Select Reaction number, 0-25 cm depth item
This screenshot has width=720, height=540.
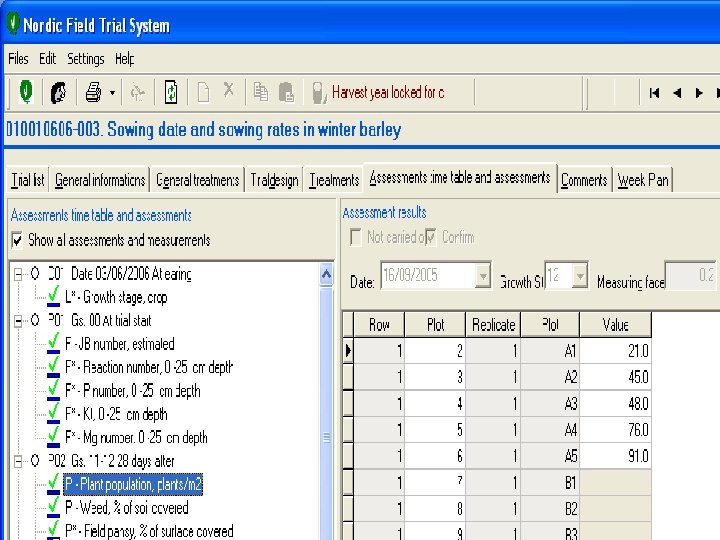pos(149,367)
